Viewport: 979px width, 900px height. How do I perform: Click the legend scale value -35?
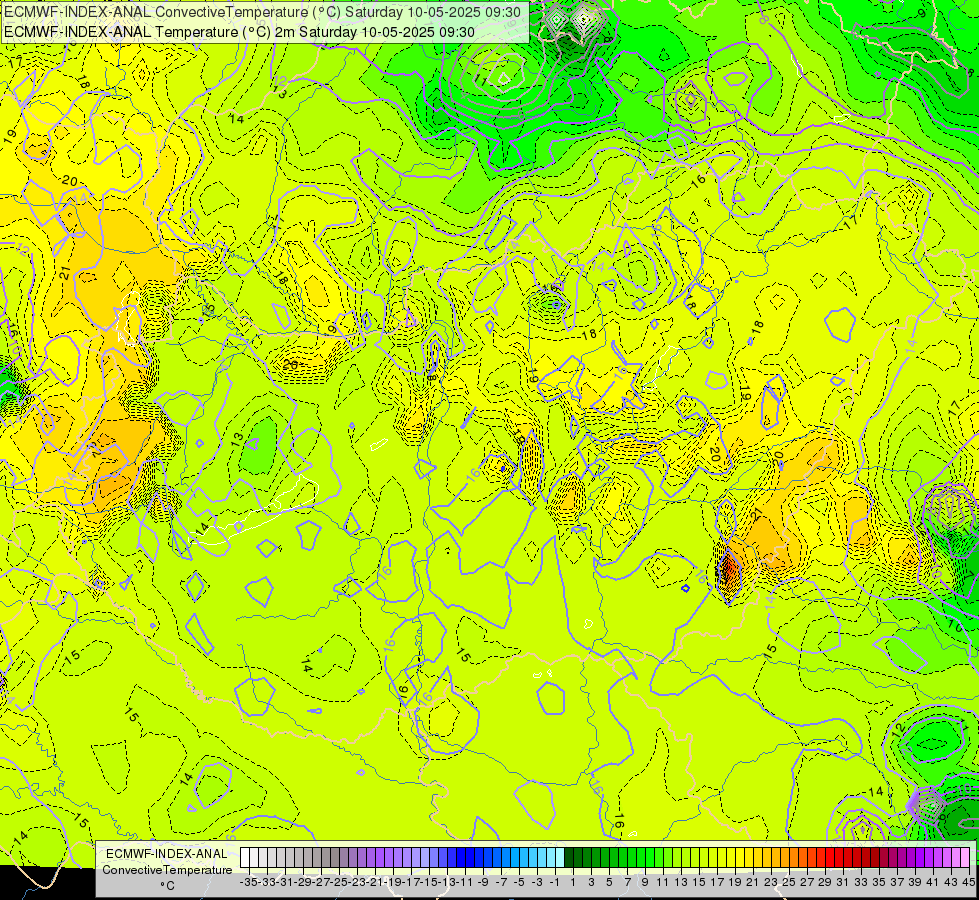[x=249, y=883]
